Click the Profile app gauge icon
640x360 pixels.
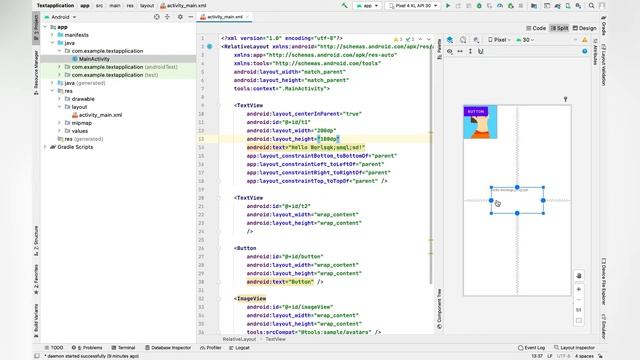pyautogui.click(x=500, y=6)
